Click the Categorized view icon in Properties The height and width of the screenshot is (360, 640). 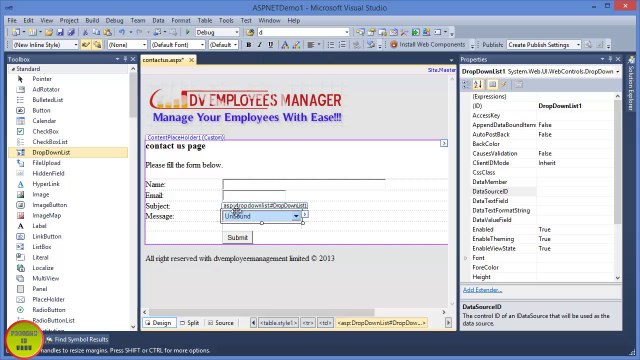[466, 84]
